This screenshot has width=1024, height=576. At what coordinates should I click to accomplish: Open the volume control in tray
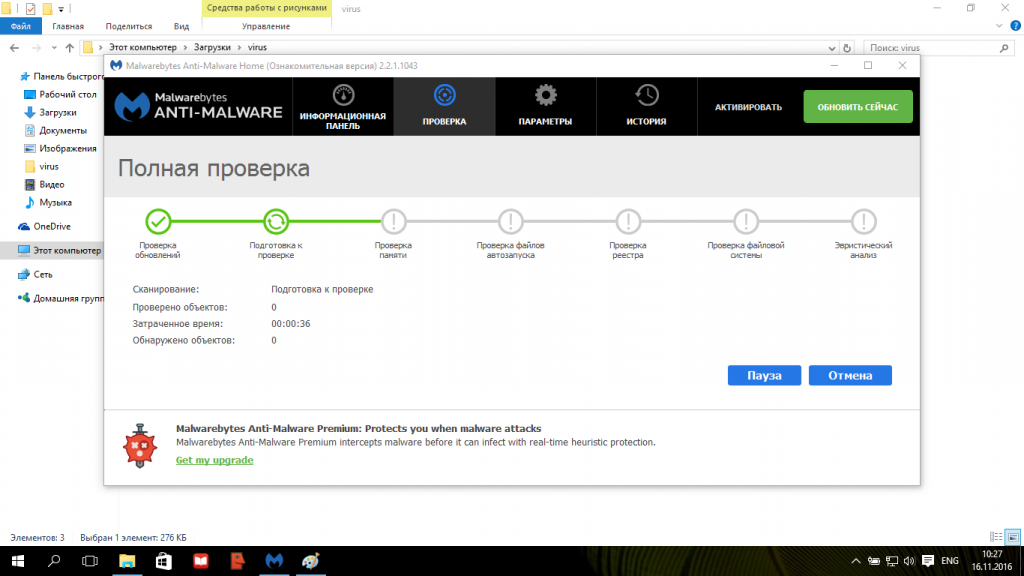(909, 561)
